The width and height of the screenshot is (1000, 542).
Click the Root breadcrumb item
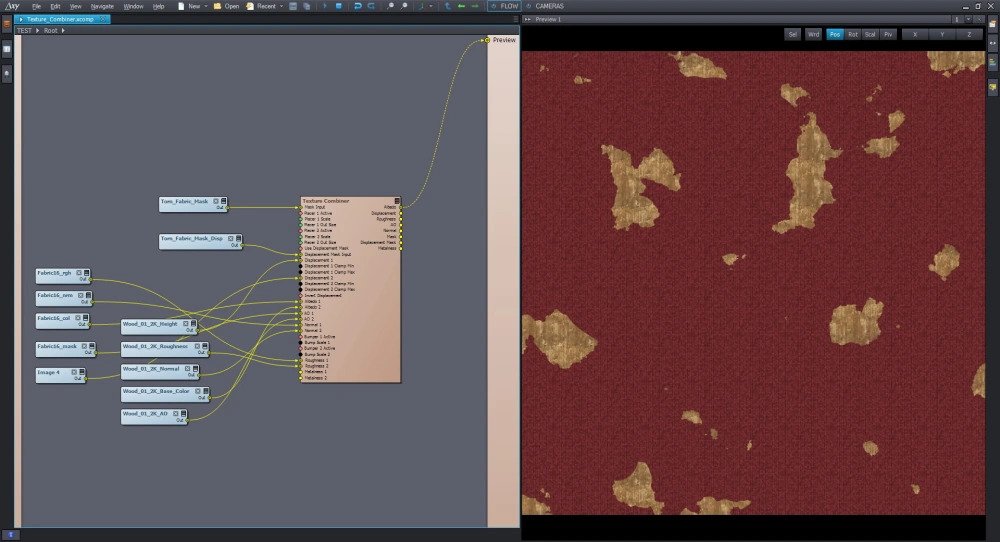[50, 31]
